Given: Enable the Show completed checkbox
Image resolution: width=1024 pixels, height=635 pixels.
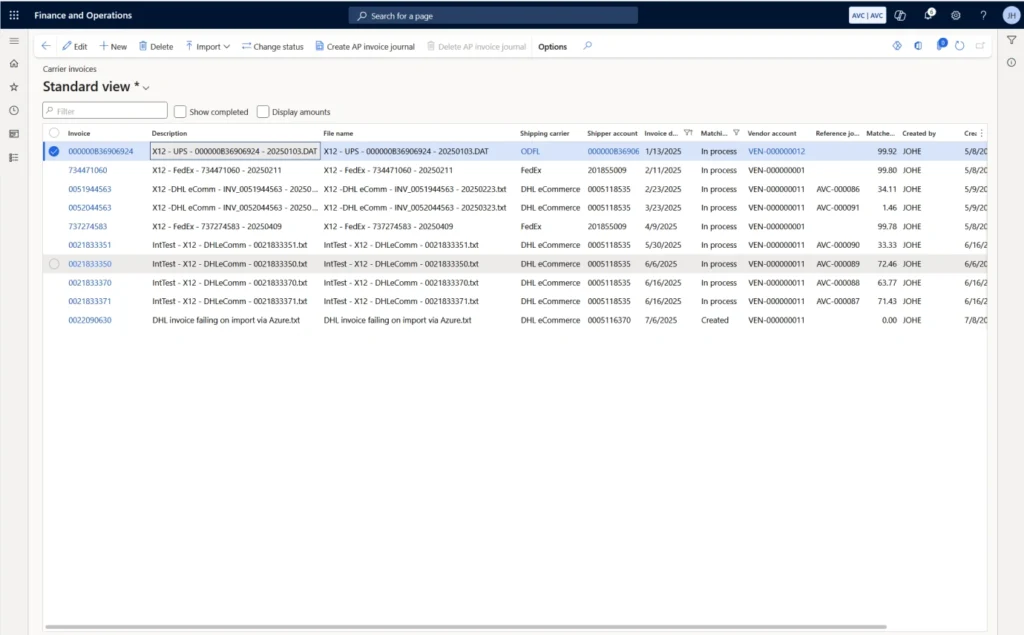Looking at the screenshot, I should 181,111.
